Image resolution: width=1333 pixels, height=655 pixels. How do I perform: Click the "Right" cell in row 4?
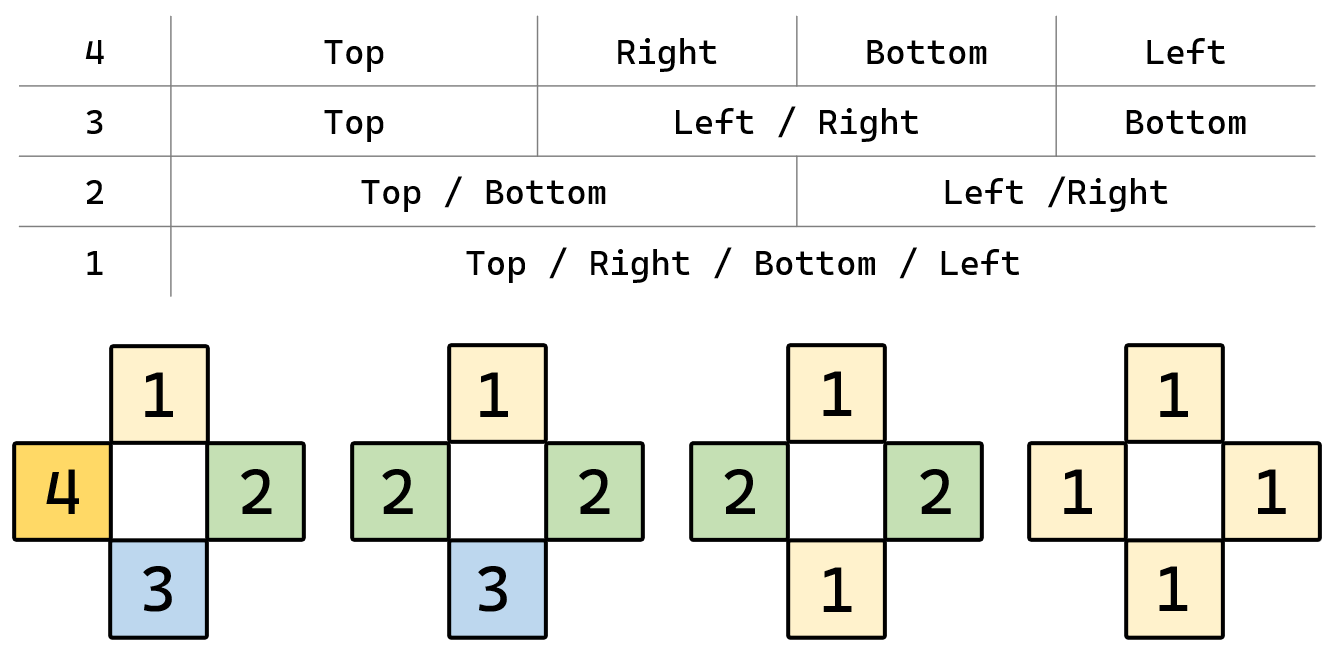tap(666, 52)
